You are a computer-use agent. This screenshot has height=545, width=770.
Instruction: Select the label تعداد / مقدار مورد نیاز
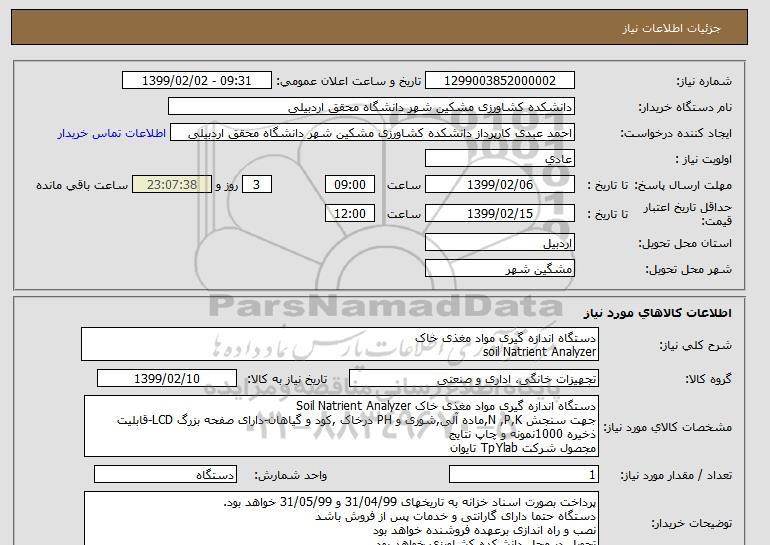(x=676, y=475)
